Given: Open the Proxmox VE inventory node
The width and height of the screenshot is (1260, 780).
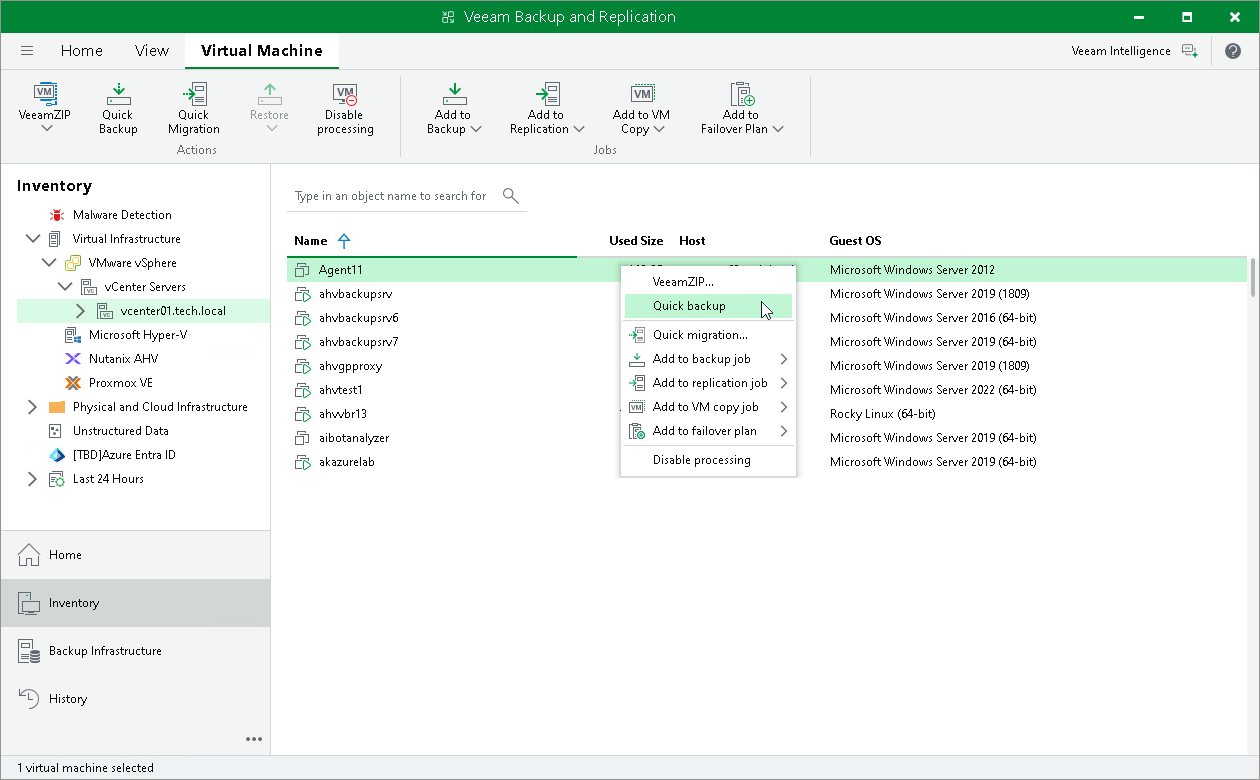Looking at the screenshot, I should [122, 382].
